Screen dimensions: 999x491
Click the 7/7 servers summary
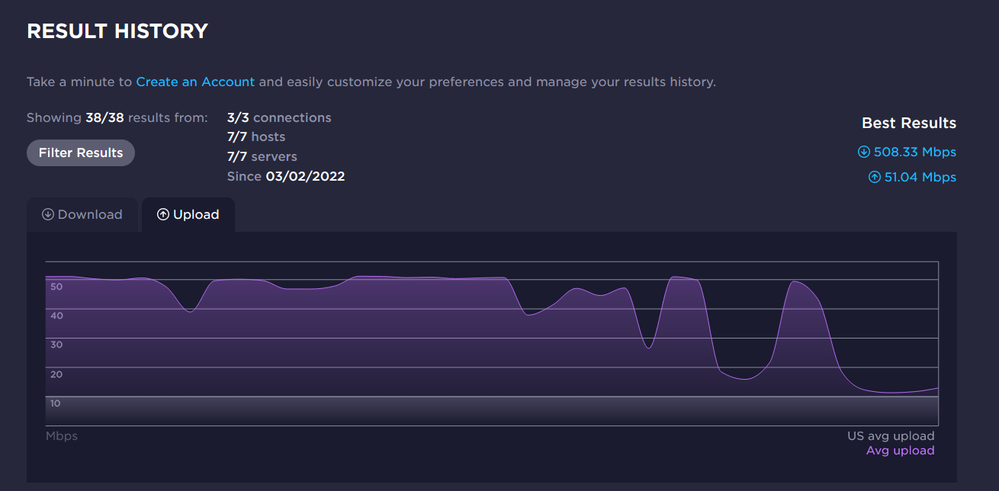click(262, 157)
